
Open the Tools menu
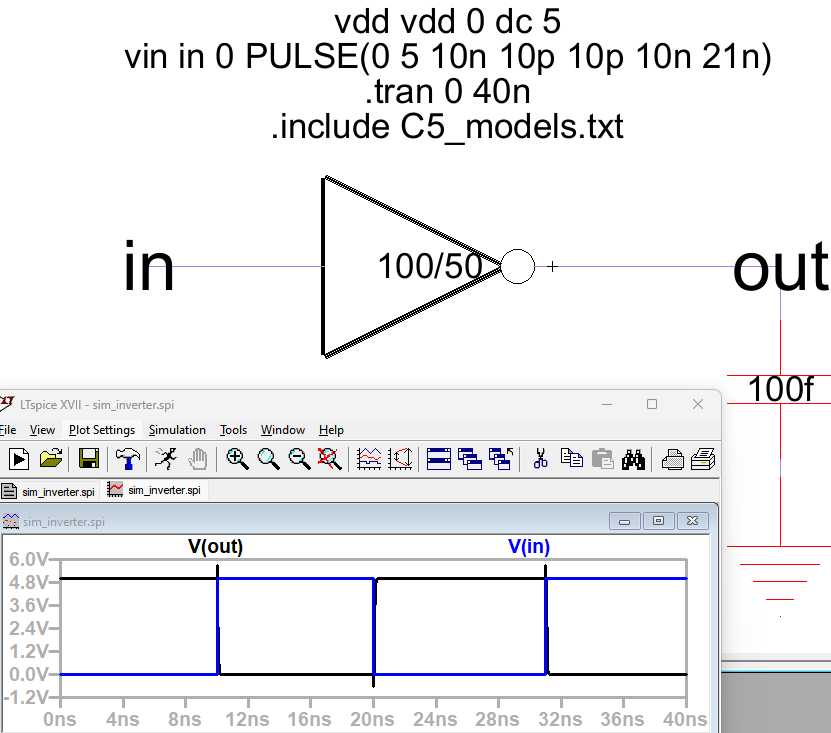point(233,430)
